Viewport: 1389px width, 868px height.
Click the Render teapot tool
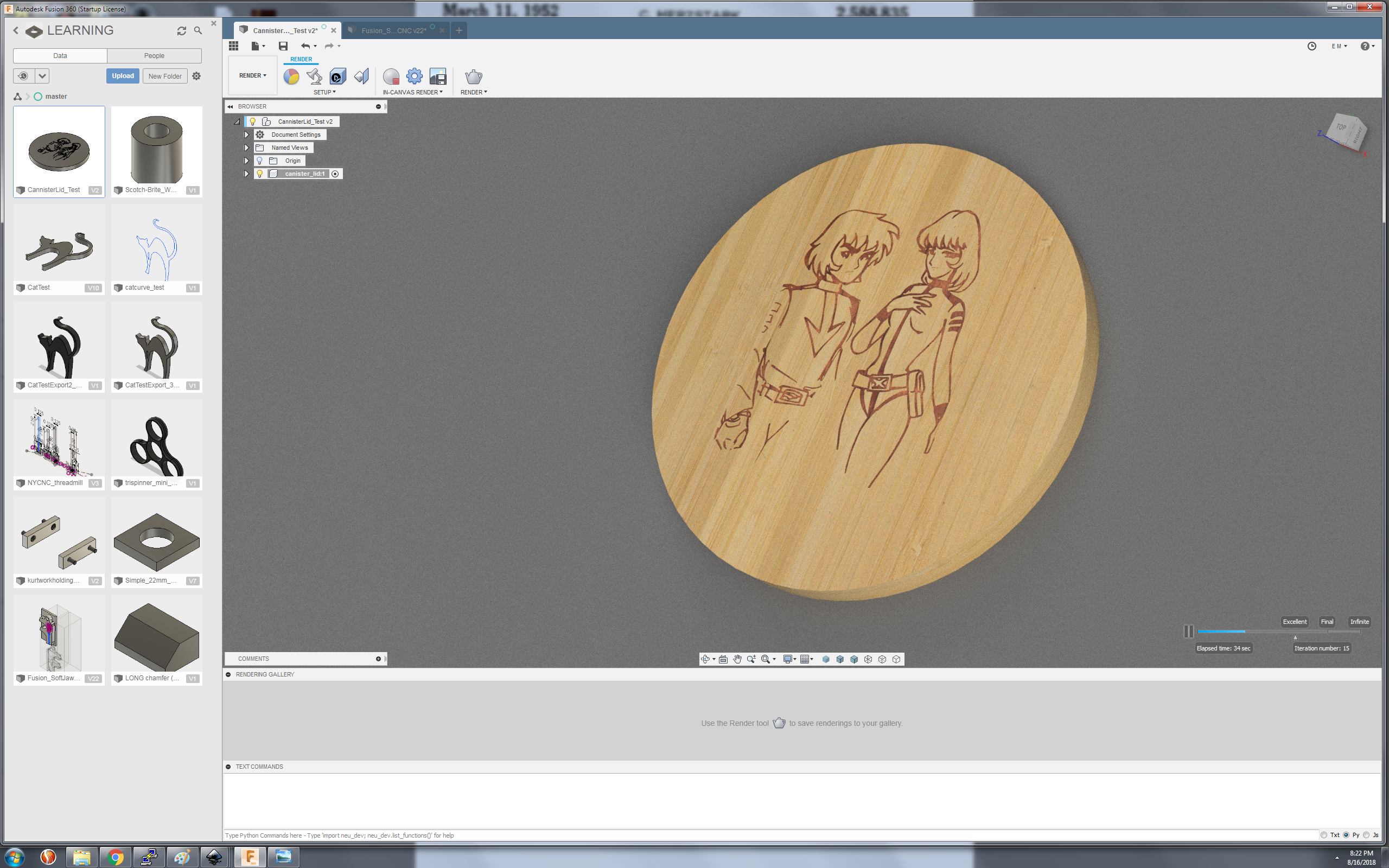[474, 76]
